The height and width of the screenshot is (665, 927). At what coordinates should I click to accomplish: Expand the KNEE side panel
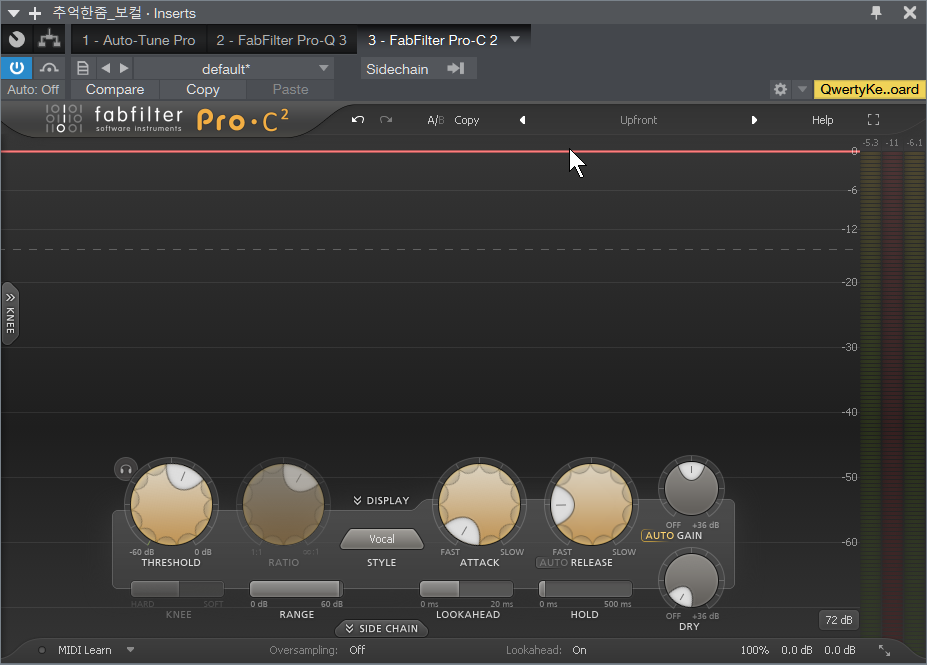point(10,313)
